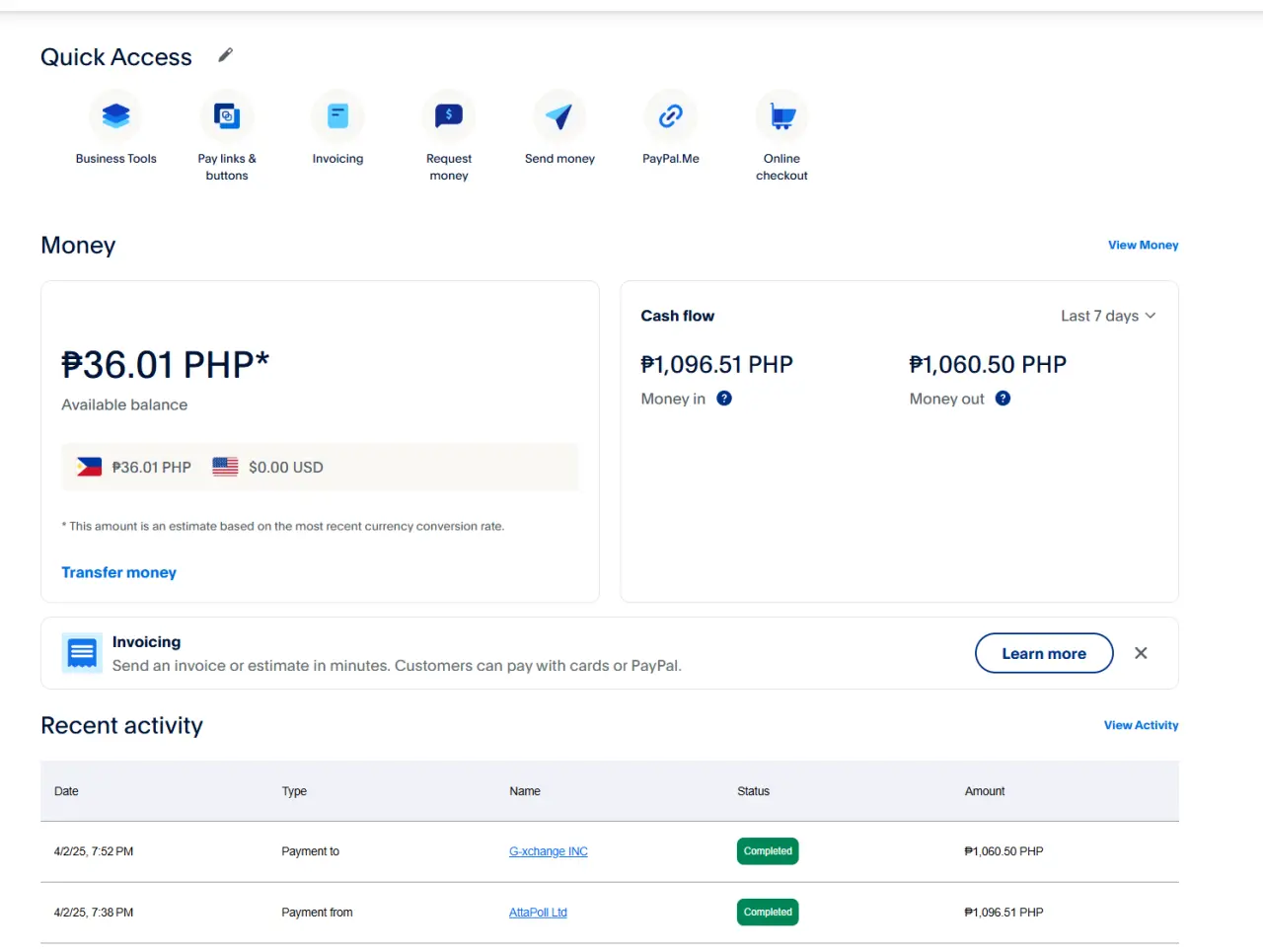Click the Invoicing banner title text
This screenshot has height=952, width=1263.
[x=146, y=642]
